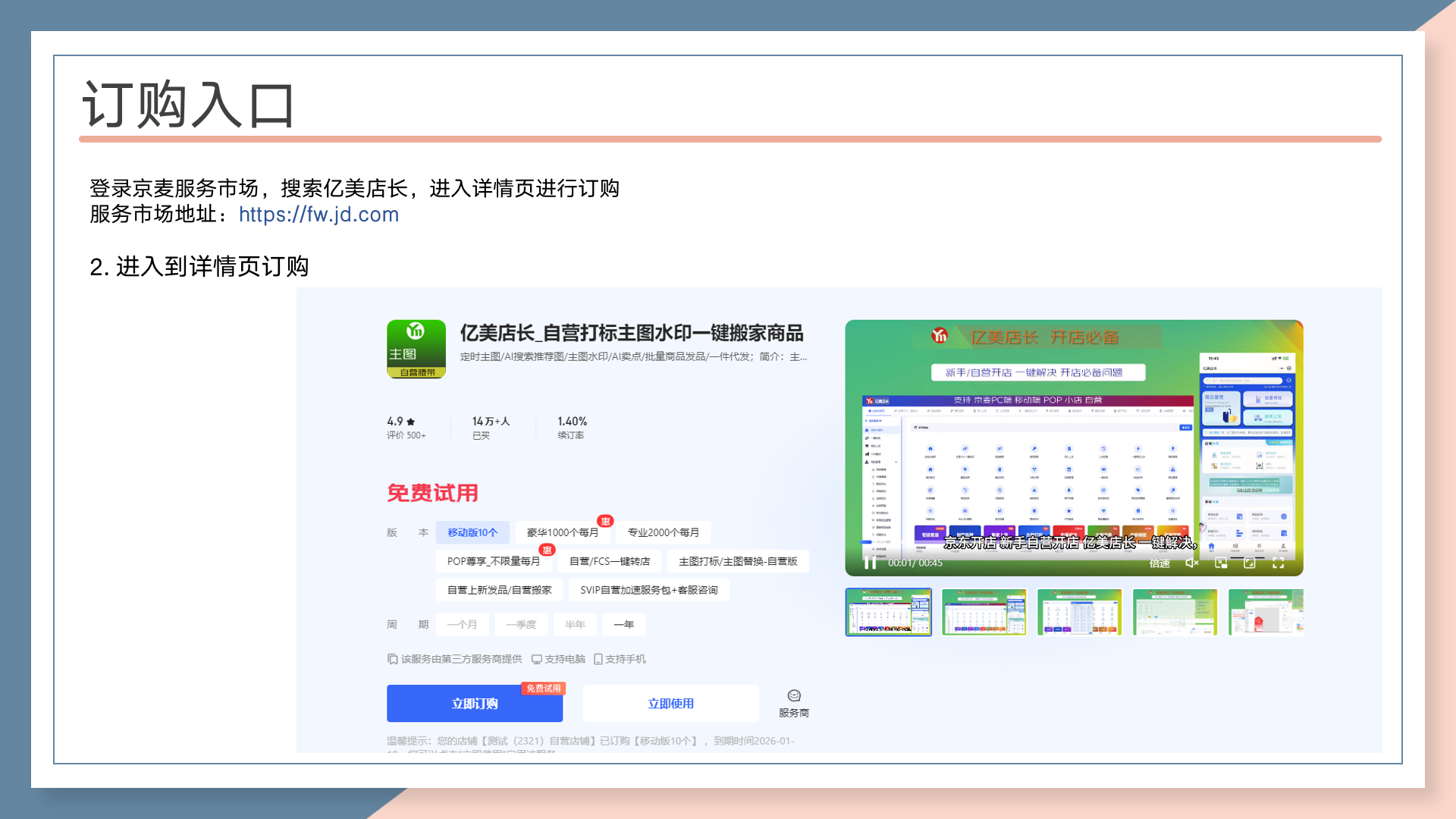Select the second preview thumbnail
Image resolution: width=1456 pixels, height=819 pixels.
(x=984, y=612)
